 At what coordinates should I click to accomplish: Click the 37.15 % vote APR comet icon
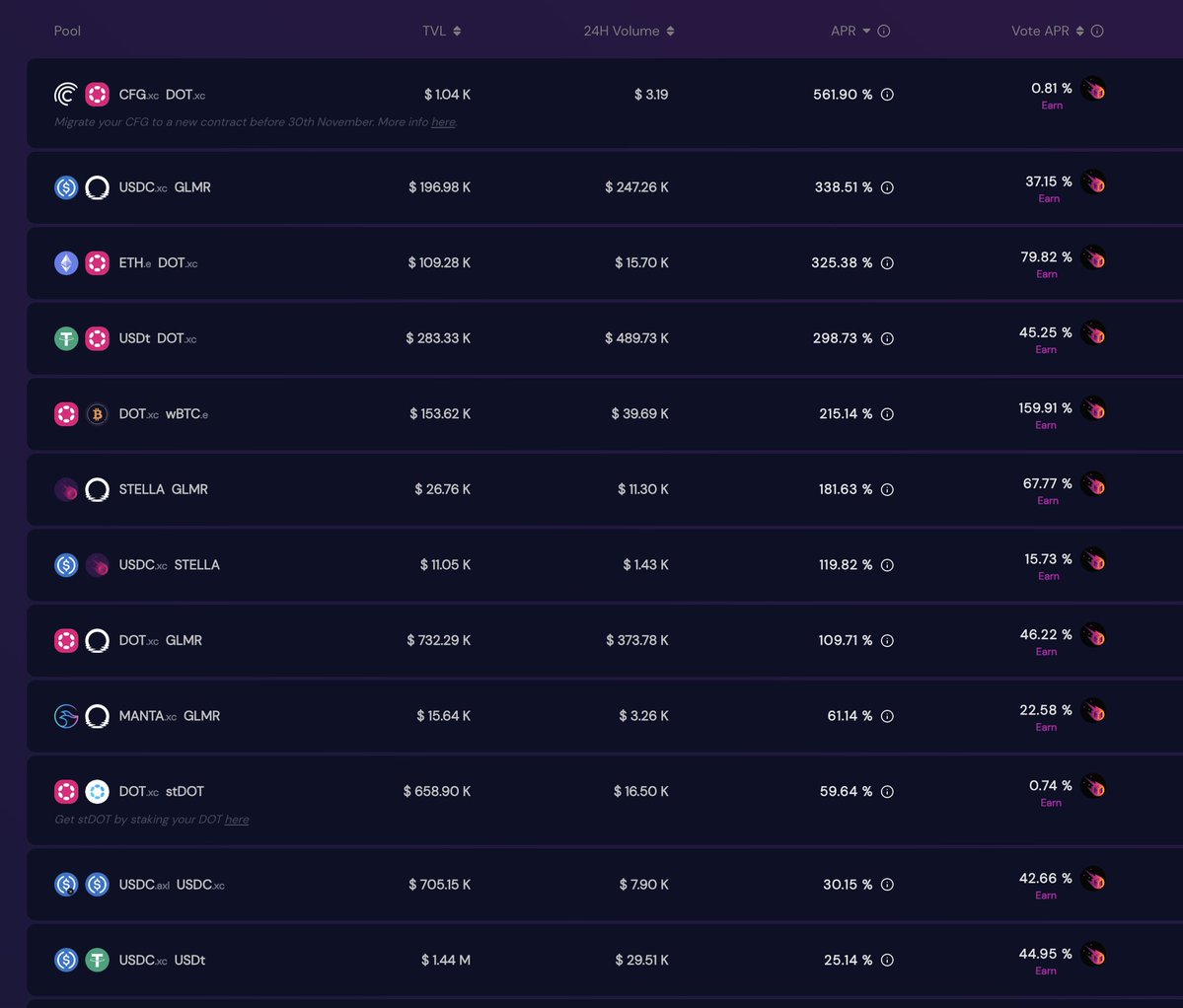[1093, 181]
